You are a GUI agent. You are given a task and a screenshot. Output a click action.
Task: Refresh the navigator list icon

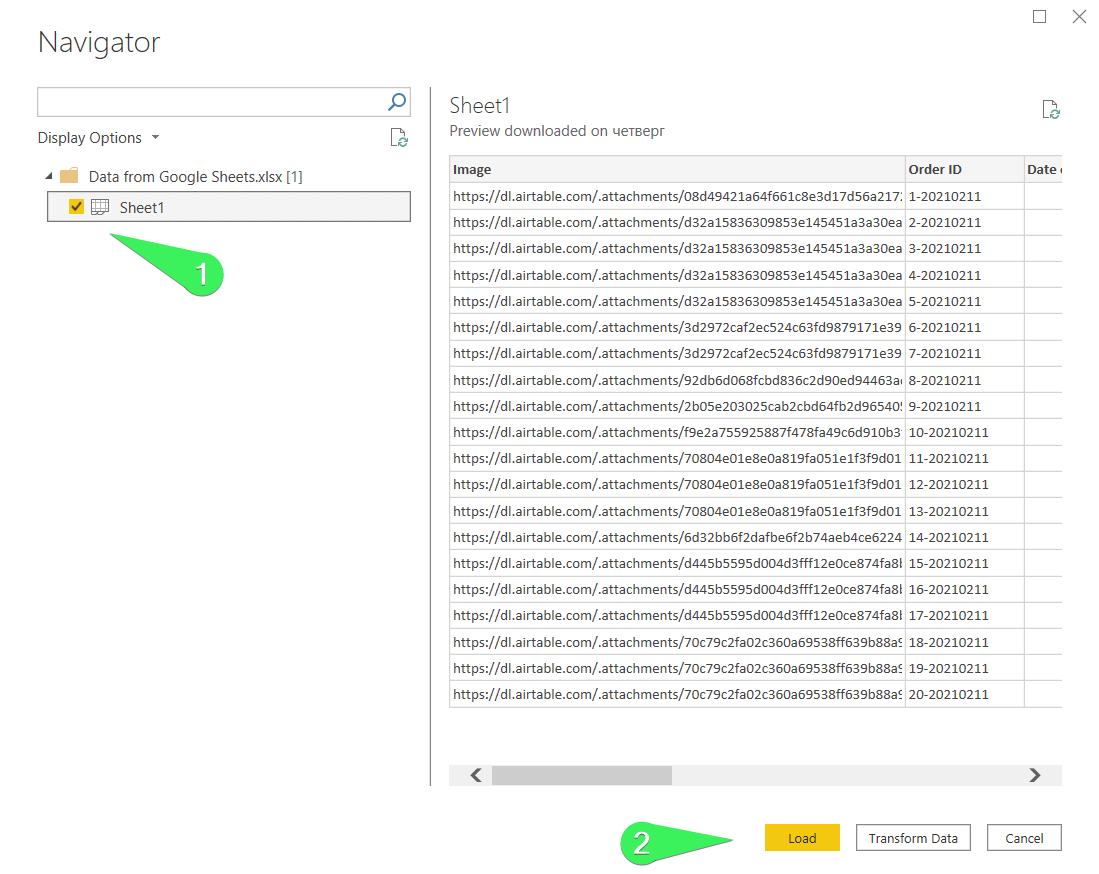point(399,137)
